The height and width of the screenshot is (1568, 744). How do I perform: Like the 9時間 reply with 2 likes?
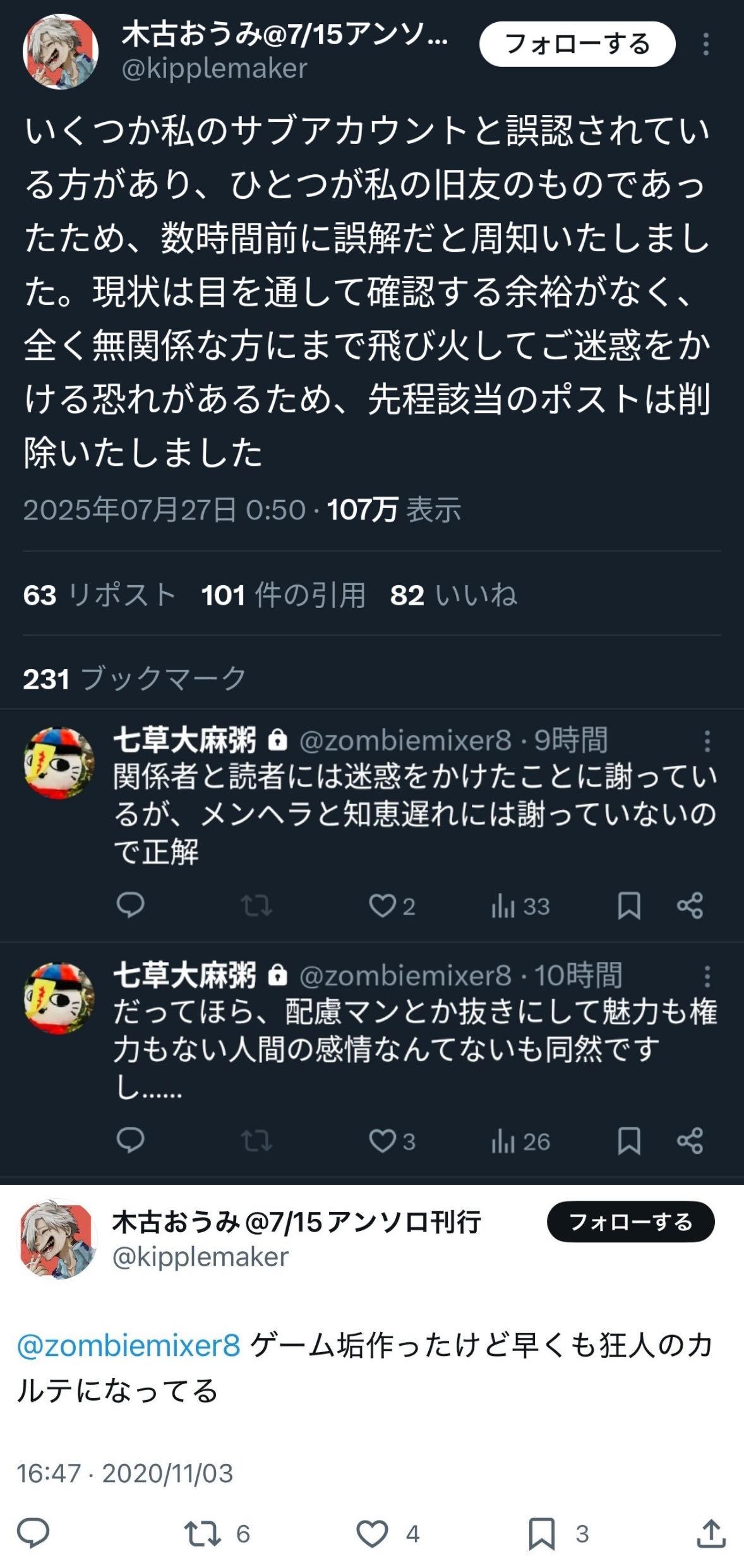tap(383, 906)
